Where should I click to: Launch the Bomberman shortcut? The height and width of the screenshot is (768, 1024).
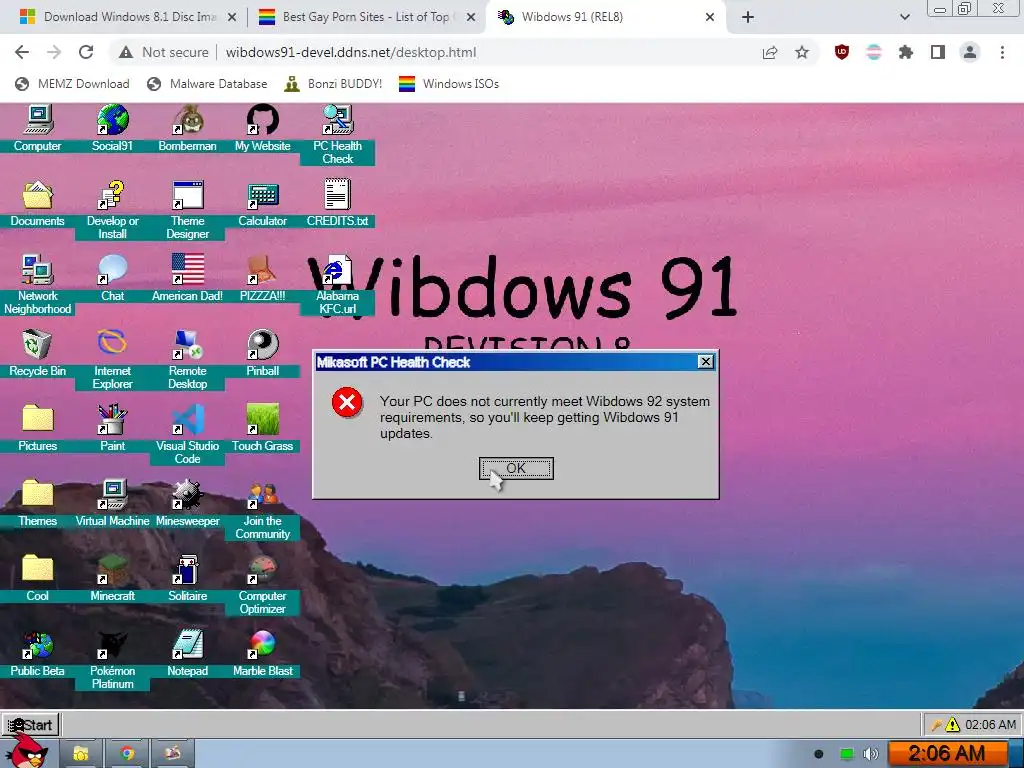coord(187,128)
